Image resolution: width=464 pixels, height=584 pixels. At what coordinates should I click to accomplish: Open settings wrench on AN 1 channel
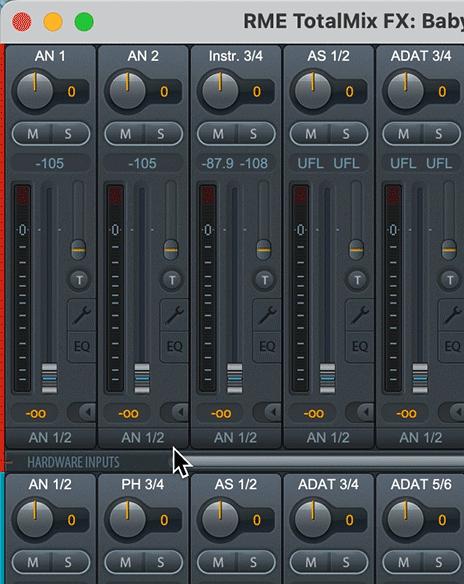pyautogui.click(x=82, y=315)
